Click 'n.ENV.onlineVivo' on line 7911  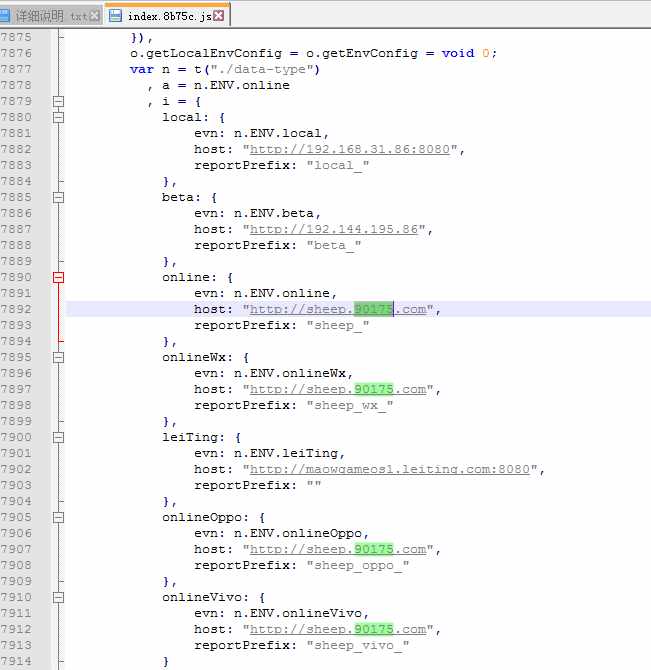coord(298,613)
